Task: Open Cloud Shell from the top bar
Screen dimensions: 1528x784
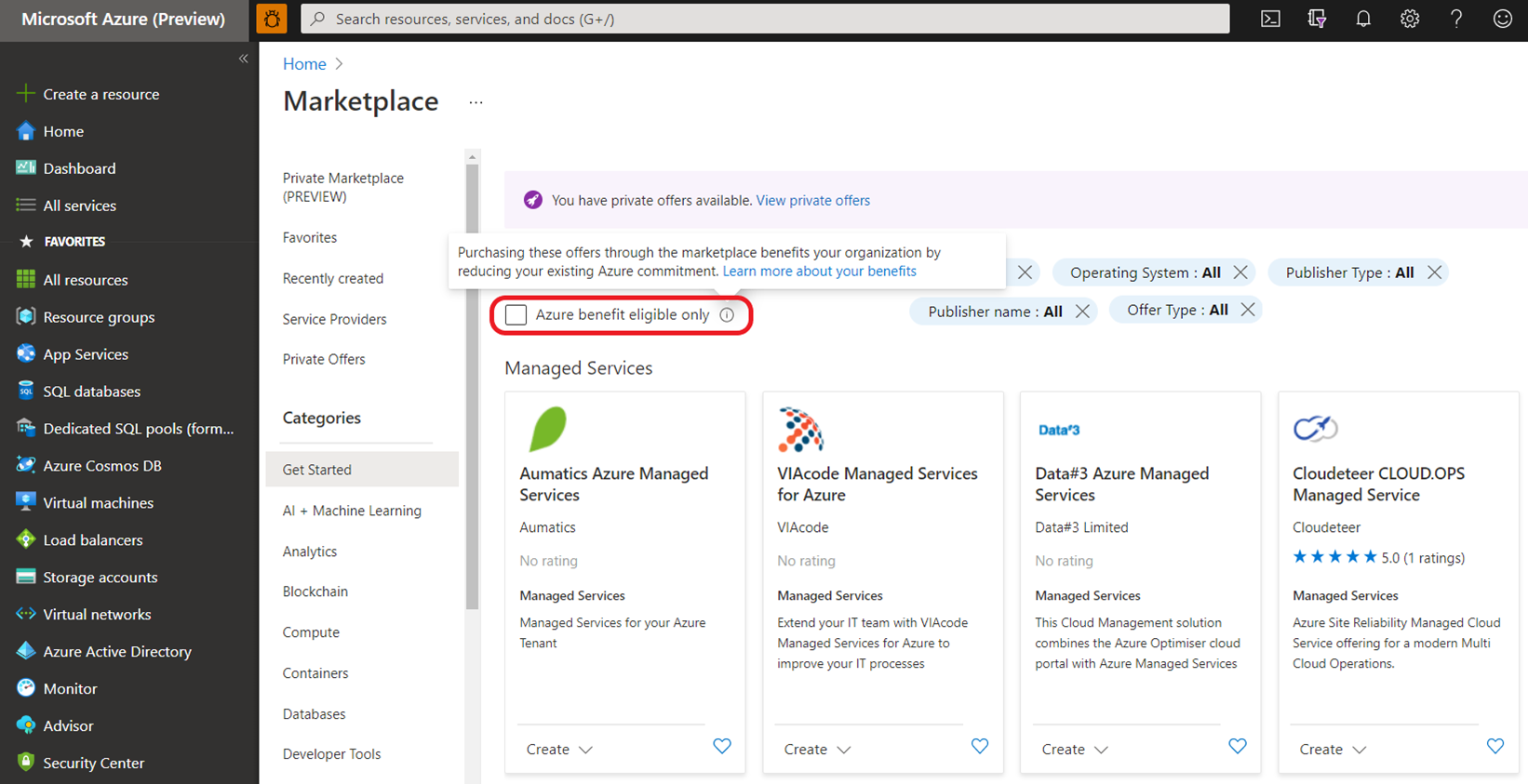Action: (1270, 19)
